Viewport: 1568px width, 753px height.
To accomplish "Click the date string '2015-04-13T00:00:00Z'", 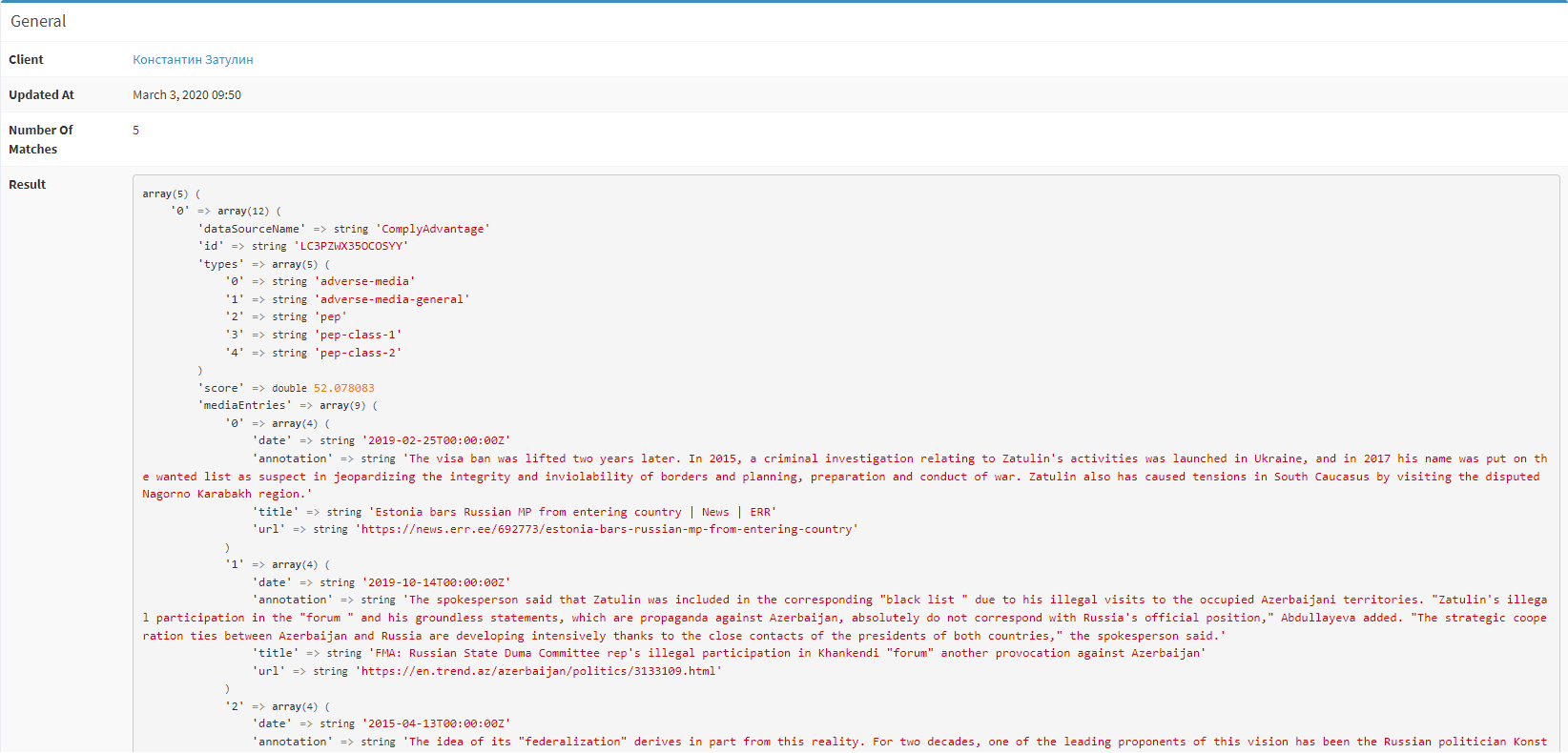I will pyautogui.click(x=436, y=723).
